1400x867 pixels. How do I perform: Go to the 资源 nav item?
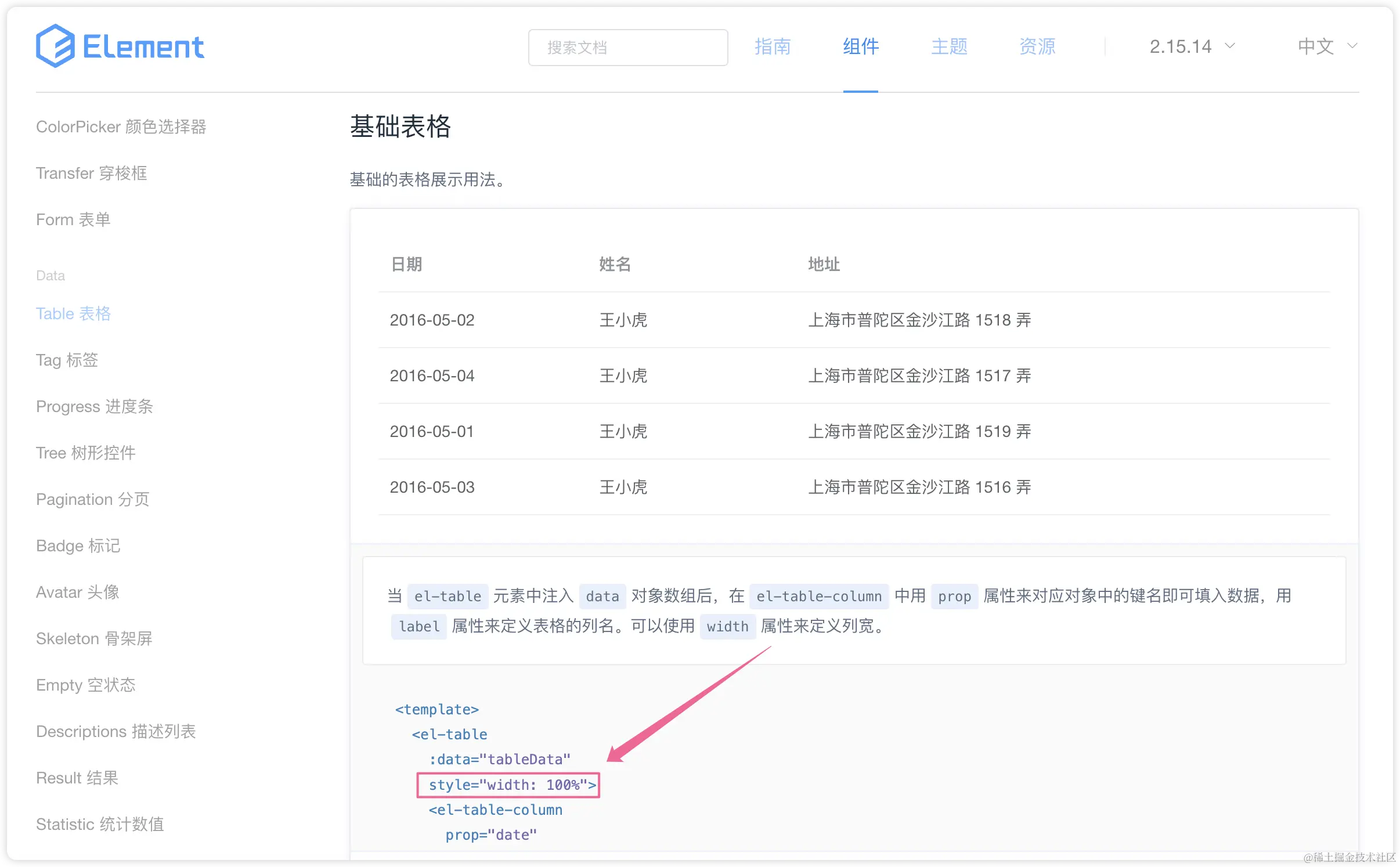1037,46
